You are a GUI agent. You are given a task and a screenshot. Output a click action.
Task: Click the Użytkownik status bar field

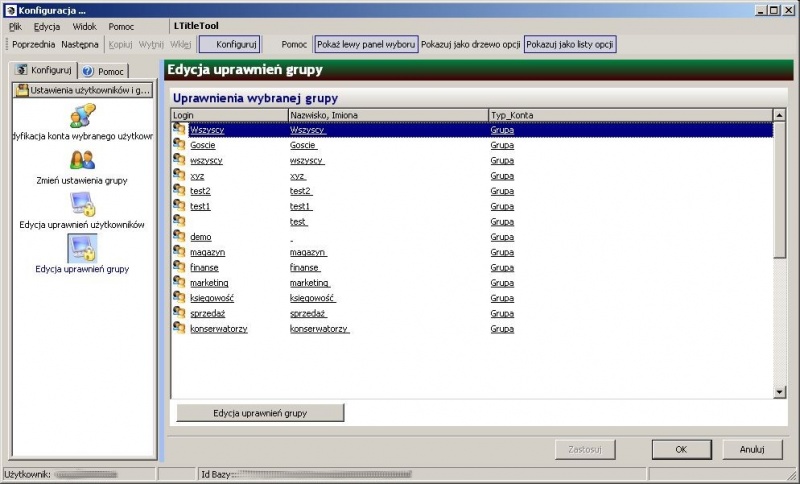(x=79, y=474)
